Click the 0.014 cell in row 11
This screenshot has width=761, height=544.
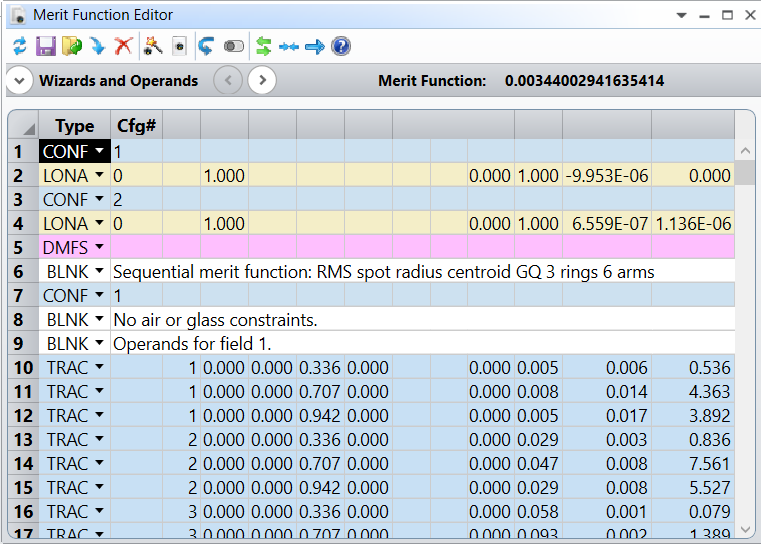(607, 392)
